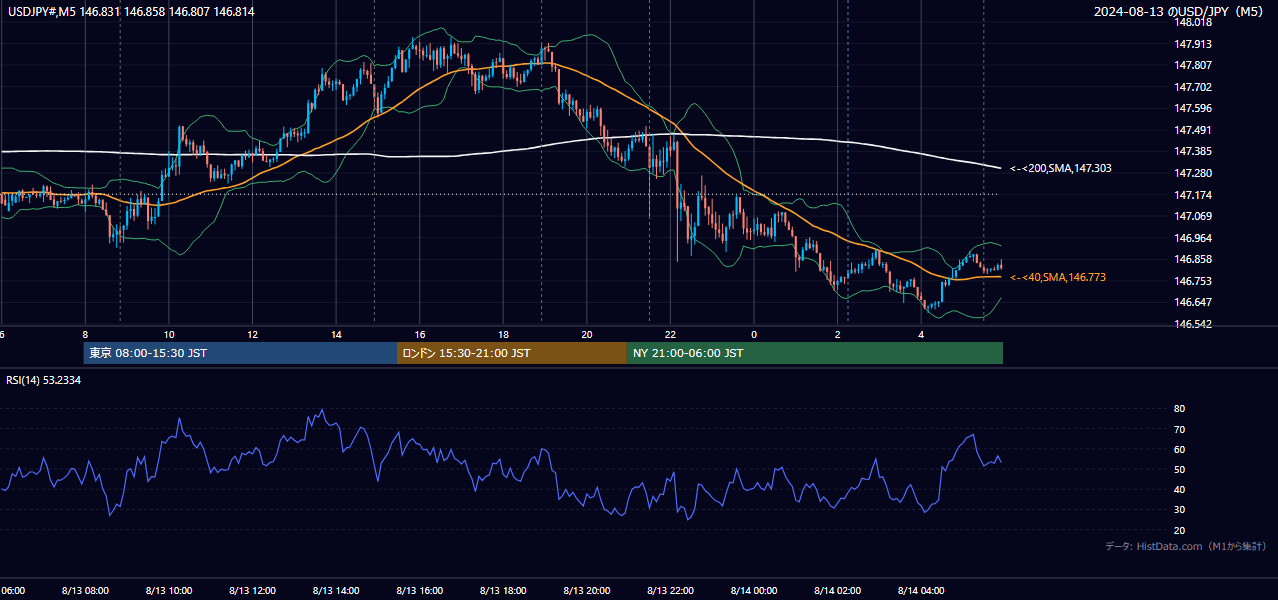Viewport: 1278px width, 600px height.
Task: Click price axis value 146.647
Action: (1192, 302)
